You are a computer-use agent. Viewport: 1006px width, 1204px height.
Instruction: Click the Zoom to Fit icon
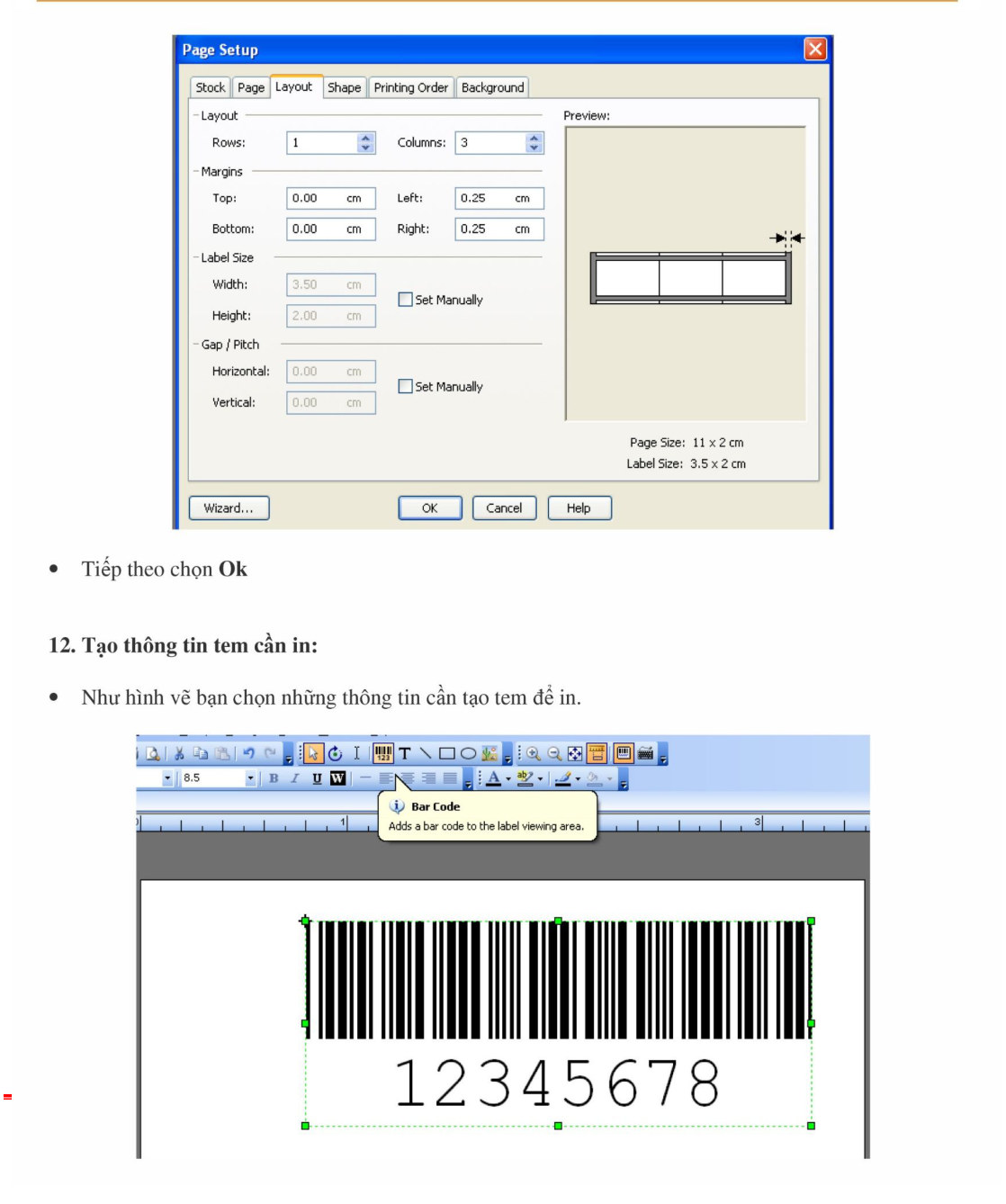coord(575,754)
